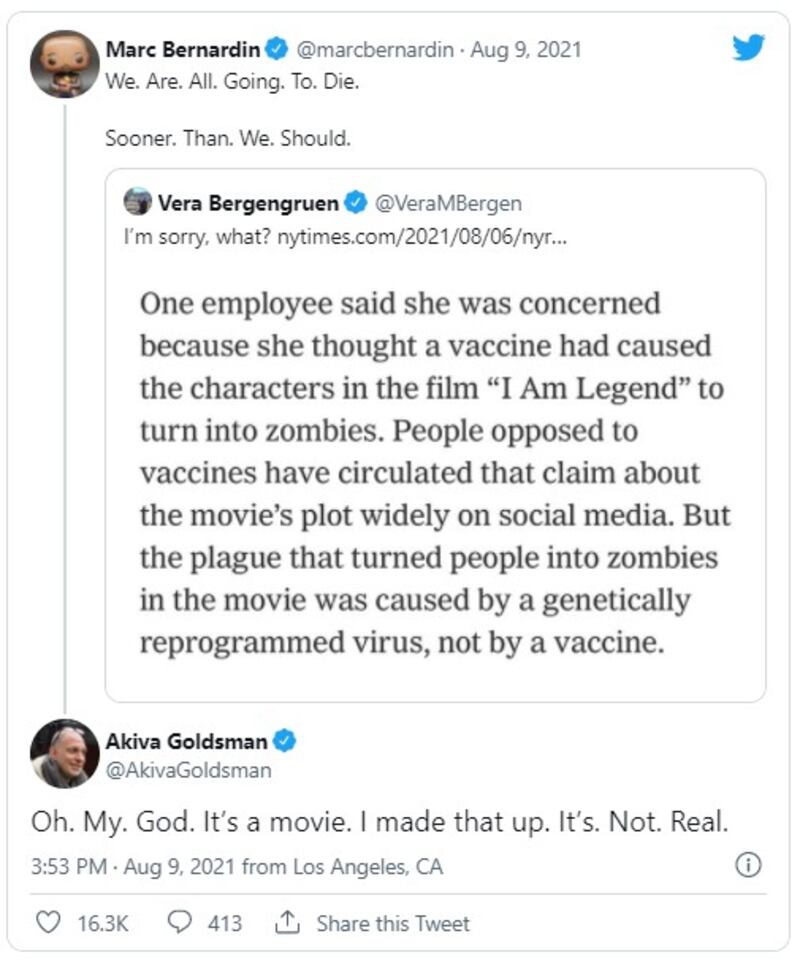Image resolution: width=800 pixels, height=966 pixels.
Task: Open replies with speech bubble icon
Action: tap(181, 923)
